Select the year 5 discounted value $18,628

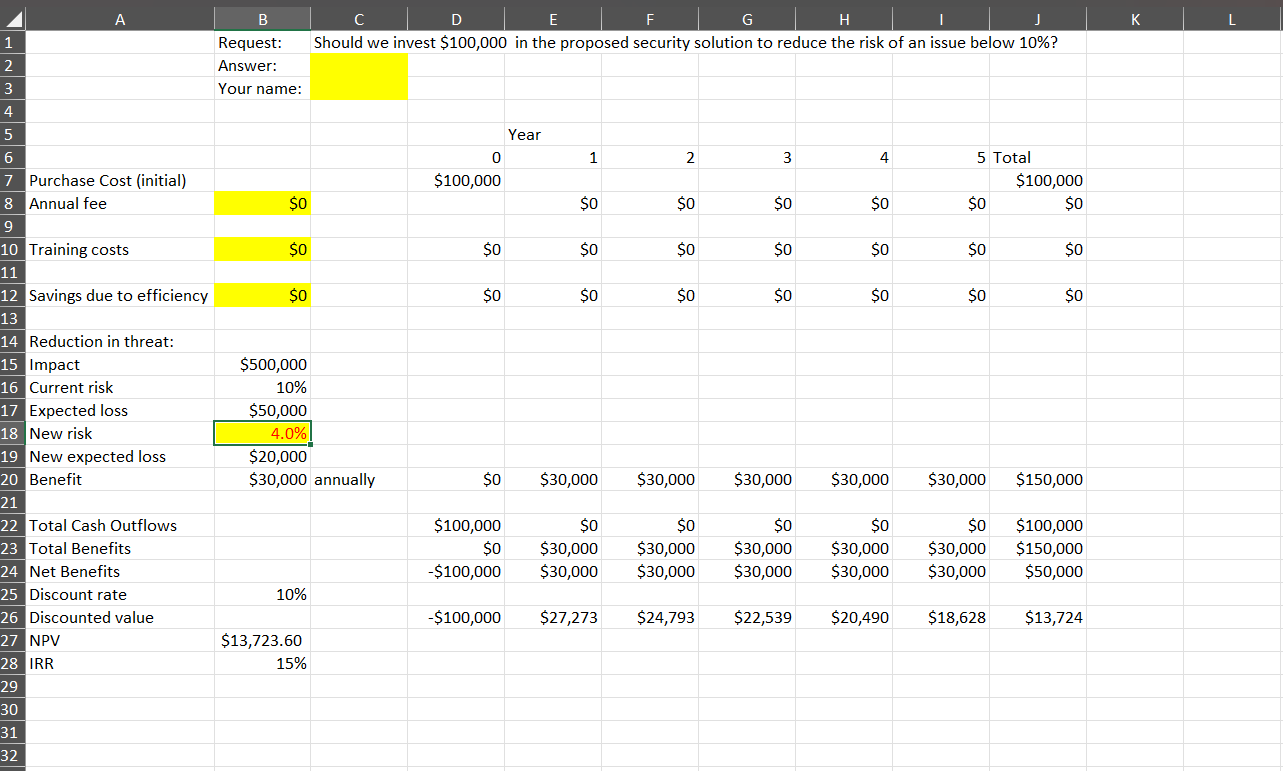click(x=941, y=618)
